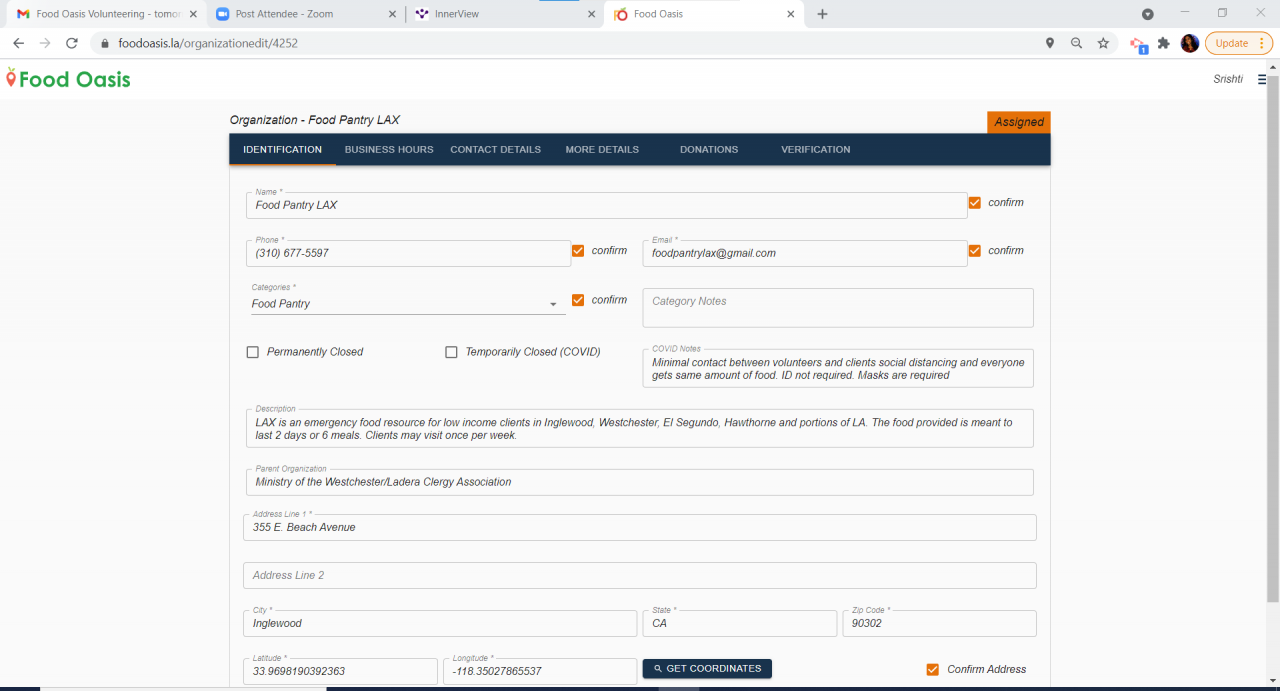This screenshot has height=691, width=1280.
Task: Click the Latitude field
Action: coord(340,671)
